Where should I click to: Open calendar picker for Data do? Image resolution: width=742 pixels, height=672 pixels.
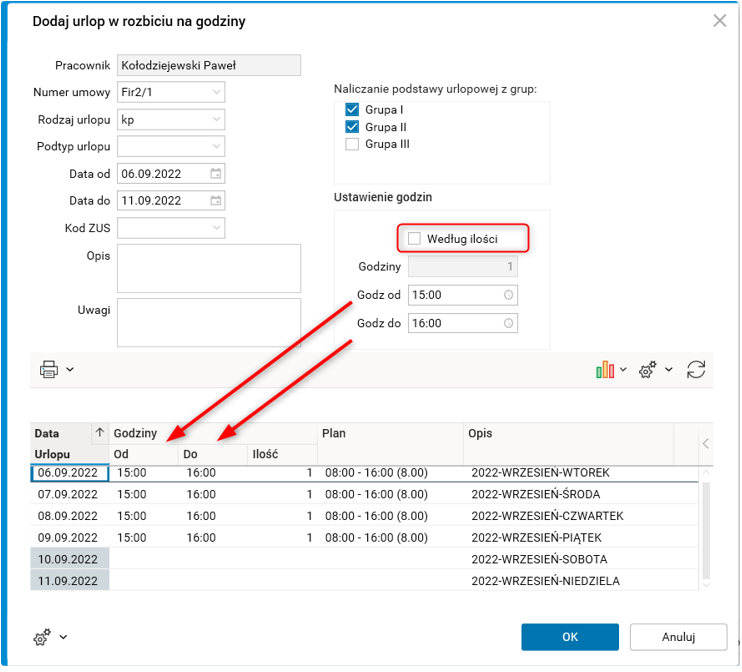(x=216, y=201)
